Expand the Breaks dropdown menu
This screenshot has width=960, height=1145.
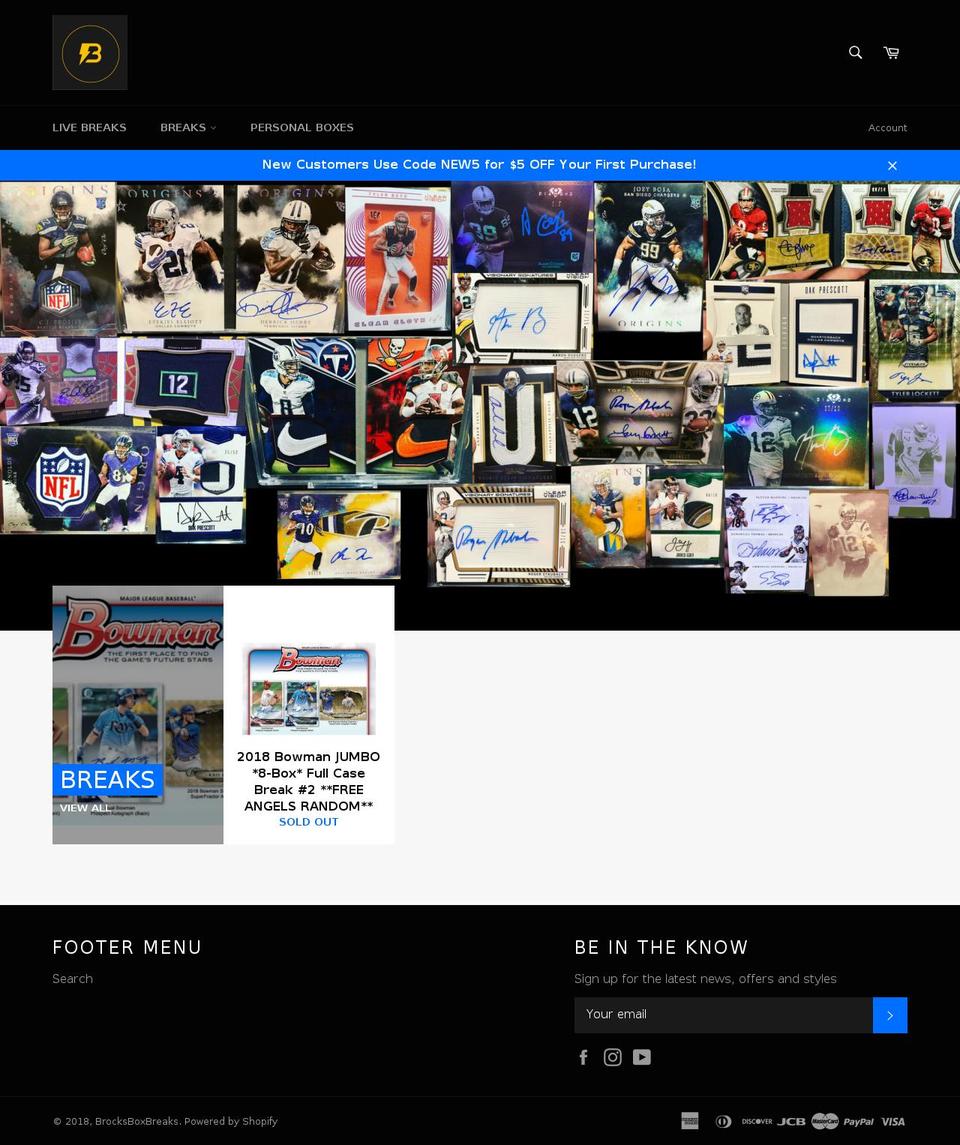point(188,127)
